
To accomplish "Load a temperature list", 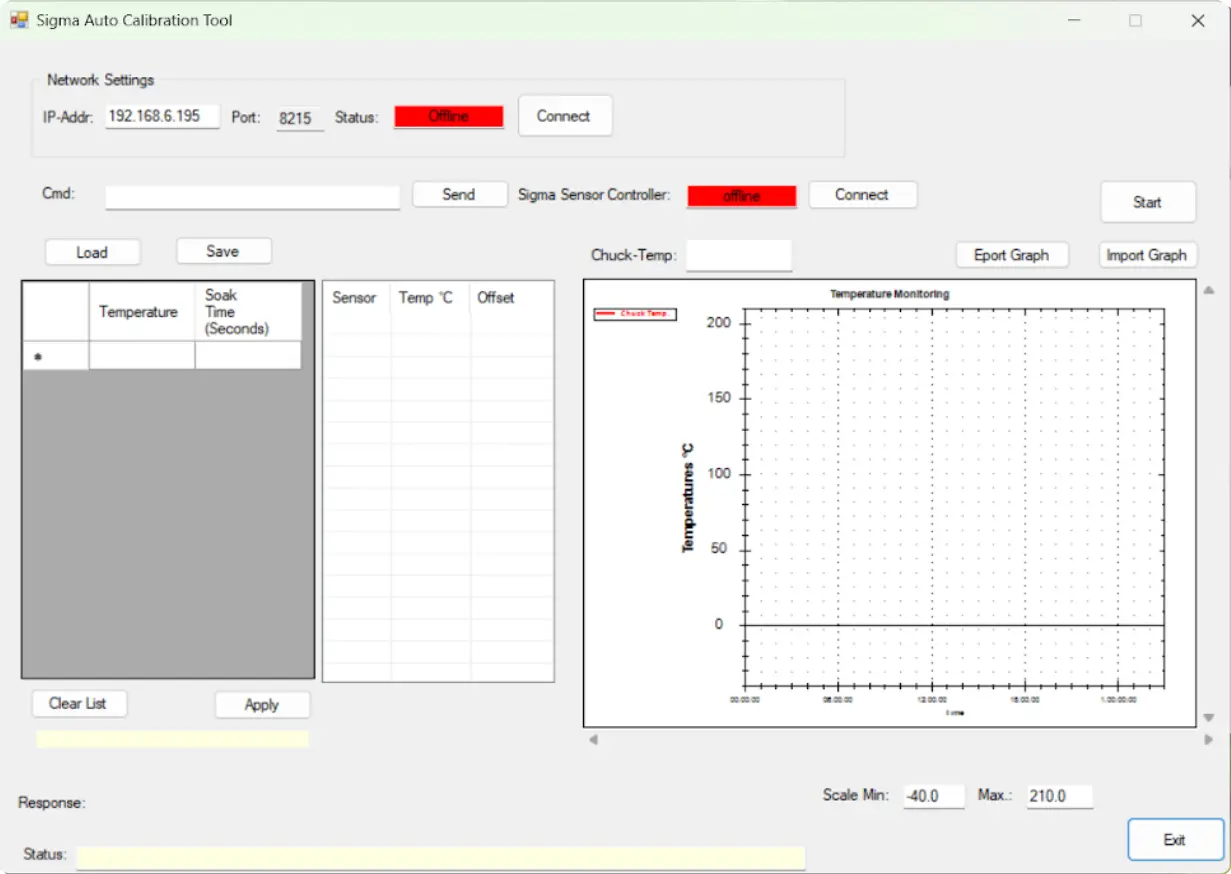I will [x=92, y=252].
